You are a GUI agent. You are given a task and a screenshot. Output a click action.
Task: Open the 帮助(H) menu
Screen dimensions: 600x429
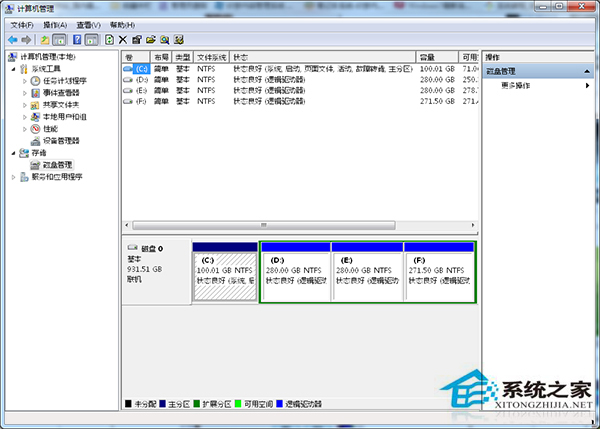(122, 25)
